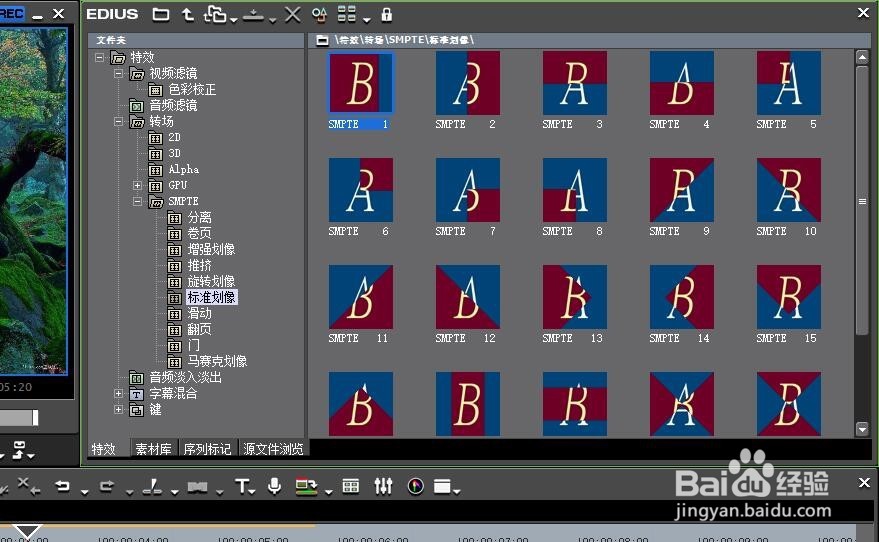Toggle the lock icon in the effects toolbar
879x542 pixels.
tap(386, 15)
